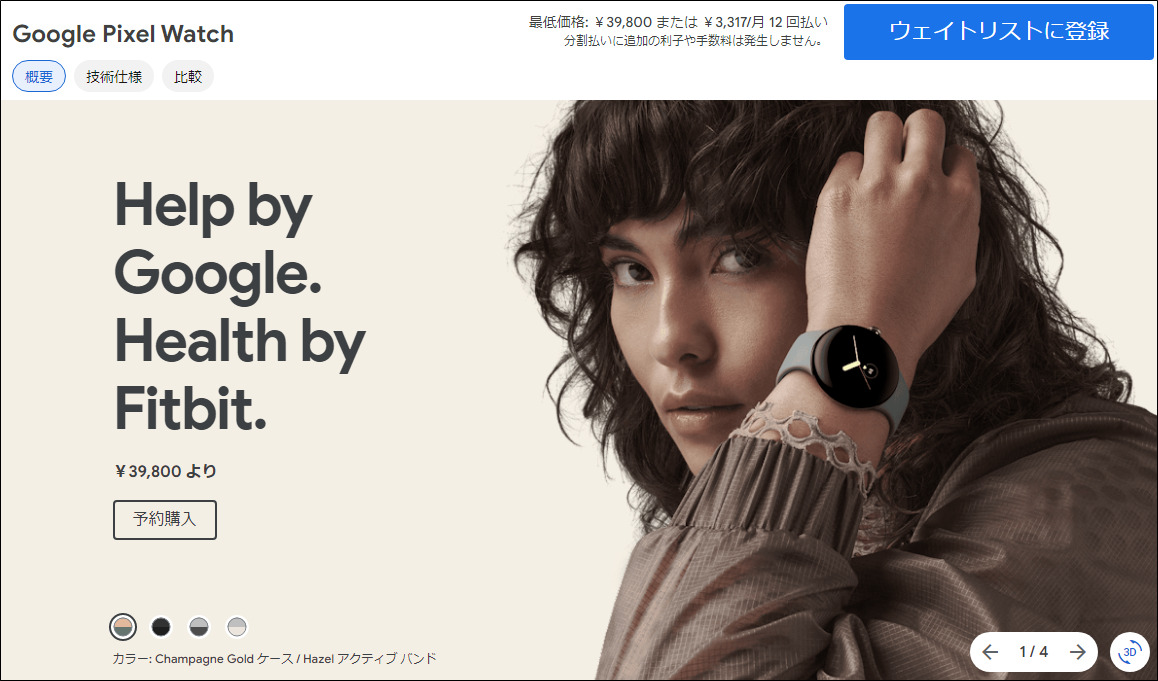Viewport: 1158px width, 681px height.
Task: Click the watch face in the hero photo
Action: 856,367
